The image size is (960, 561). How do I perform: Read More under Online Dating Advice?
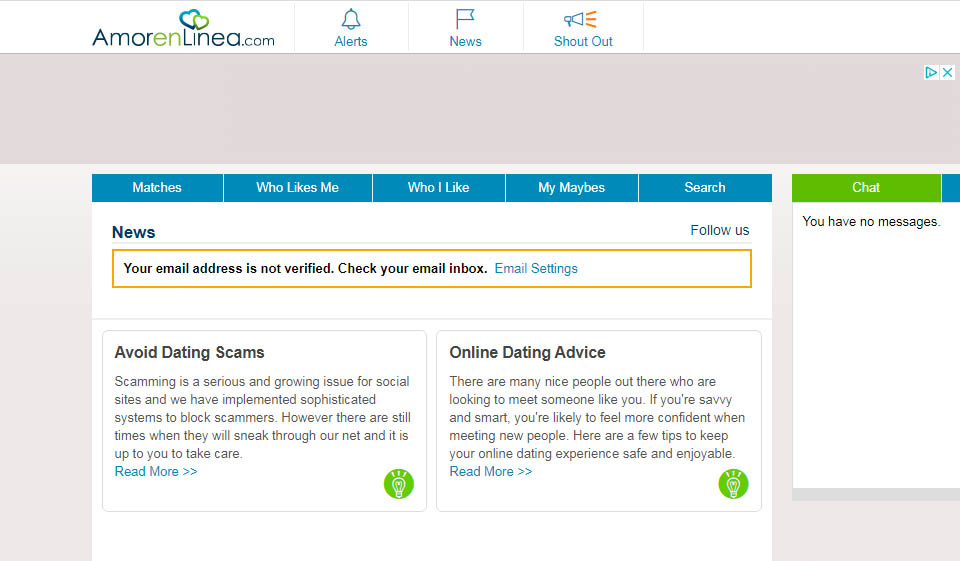[x=491, y=471]
